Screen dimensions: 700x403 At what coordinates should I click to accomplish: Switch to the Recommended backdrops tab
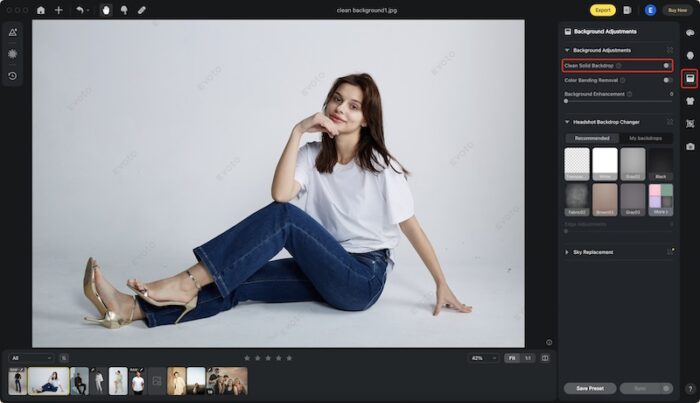point(592,138)
